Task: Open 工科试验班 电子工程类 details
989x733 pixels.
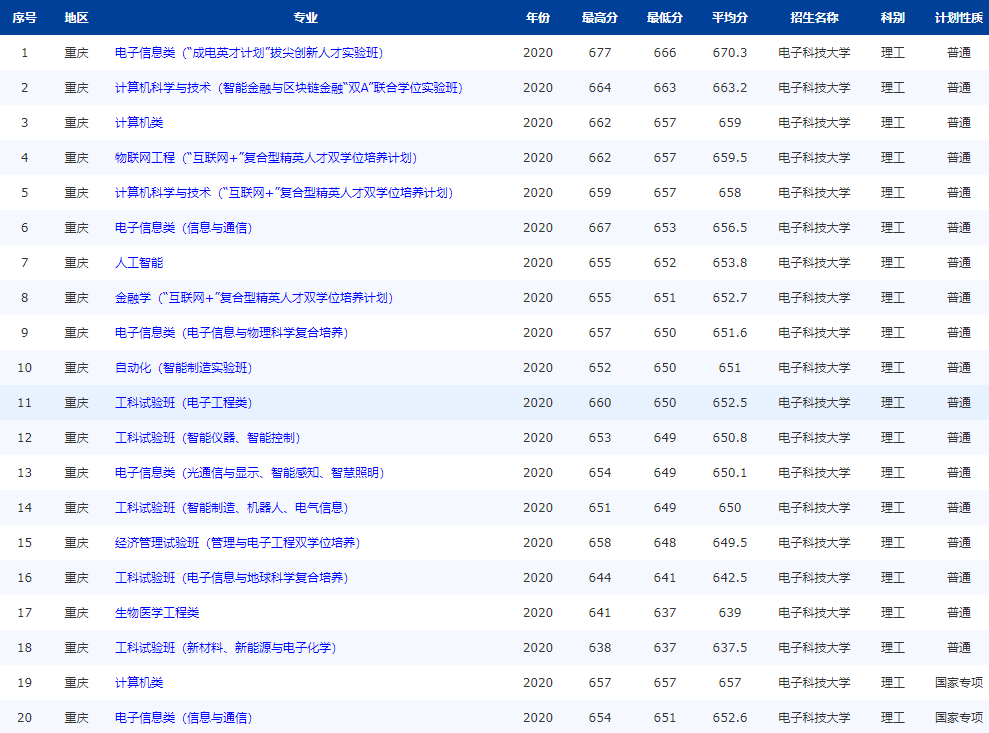Action: [185, 402]
